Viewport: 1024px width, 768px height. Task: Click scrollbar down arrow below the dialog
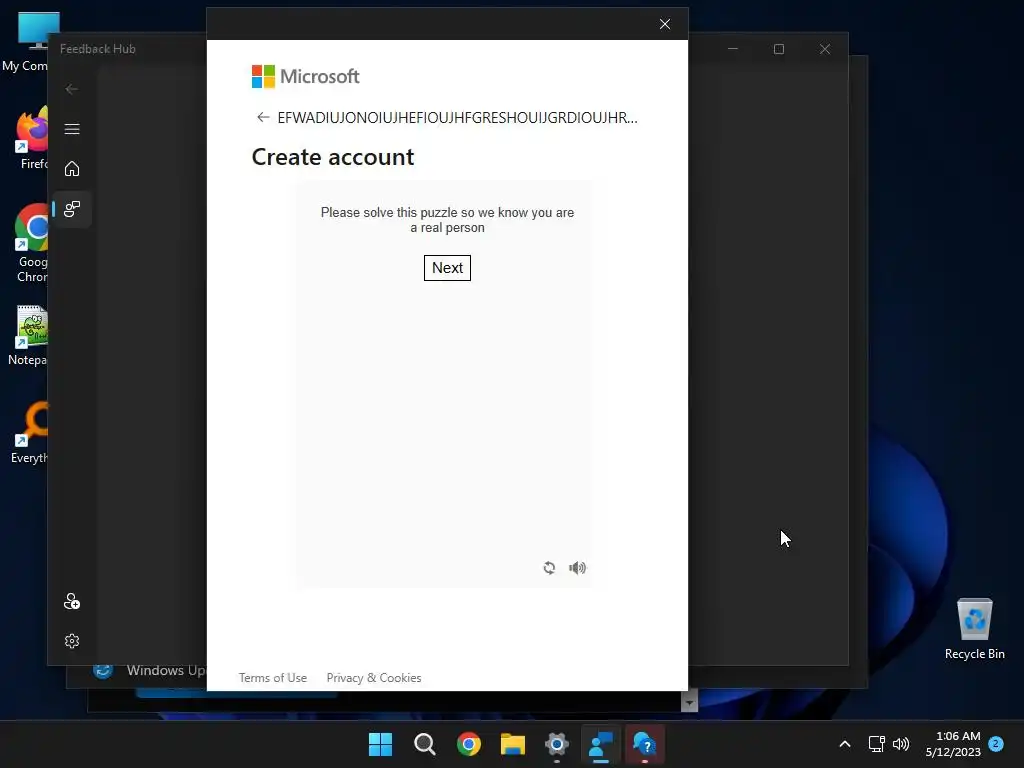[x=689, y=702]
